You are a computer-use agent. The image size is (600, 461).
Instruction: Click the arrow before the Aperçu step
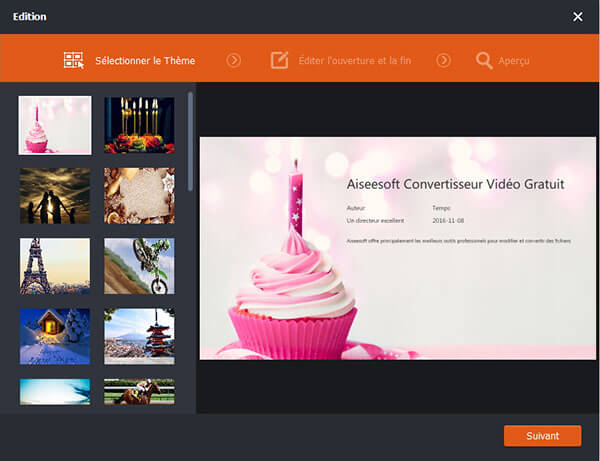pos(443,61)
